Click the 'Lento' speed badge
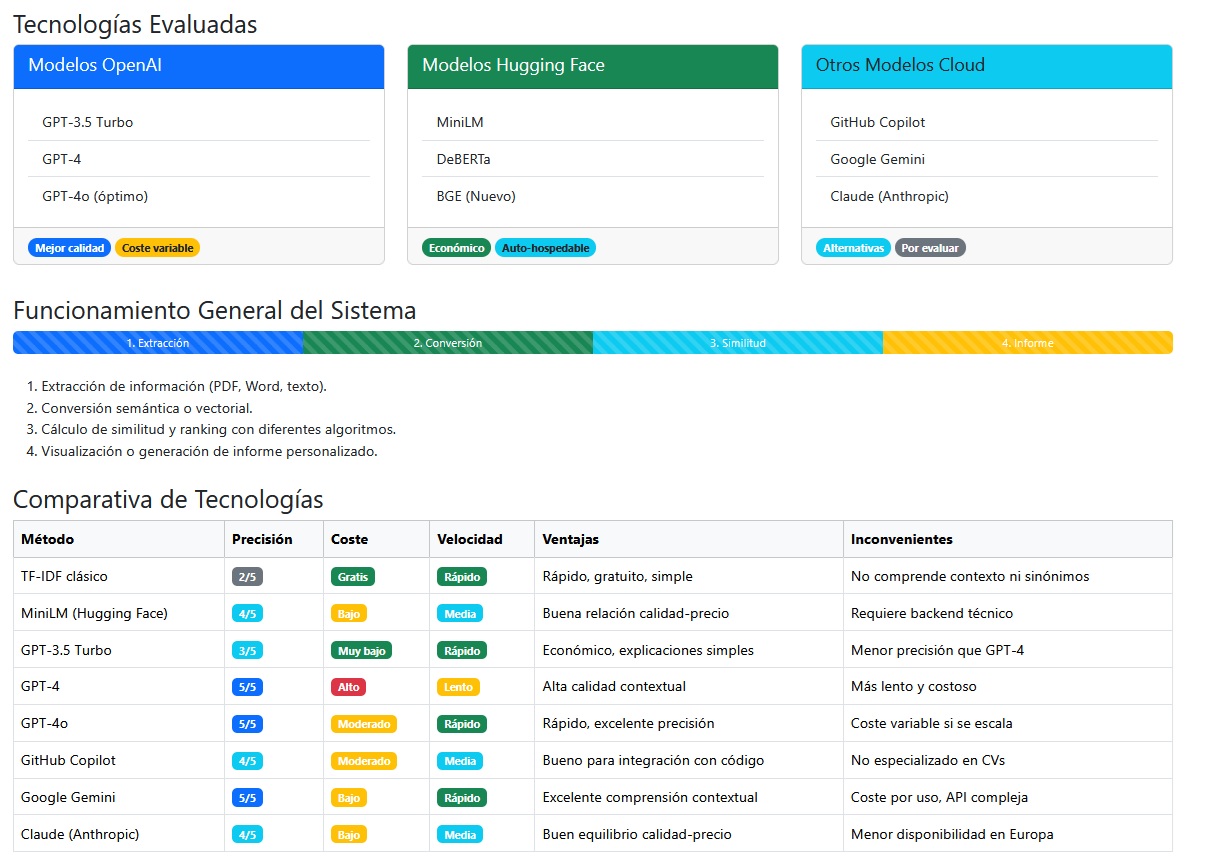Image resolution: width=1211 pixels, height=862 pixels. pyautogui.click(x=458, y=687)
